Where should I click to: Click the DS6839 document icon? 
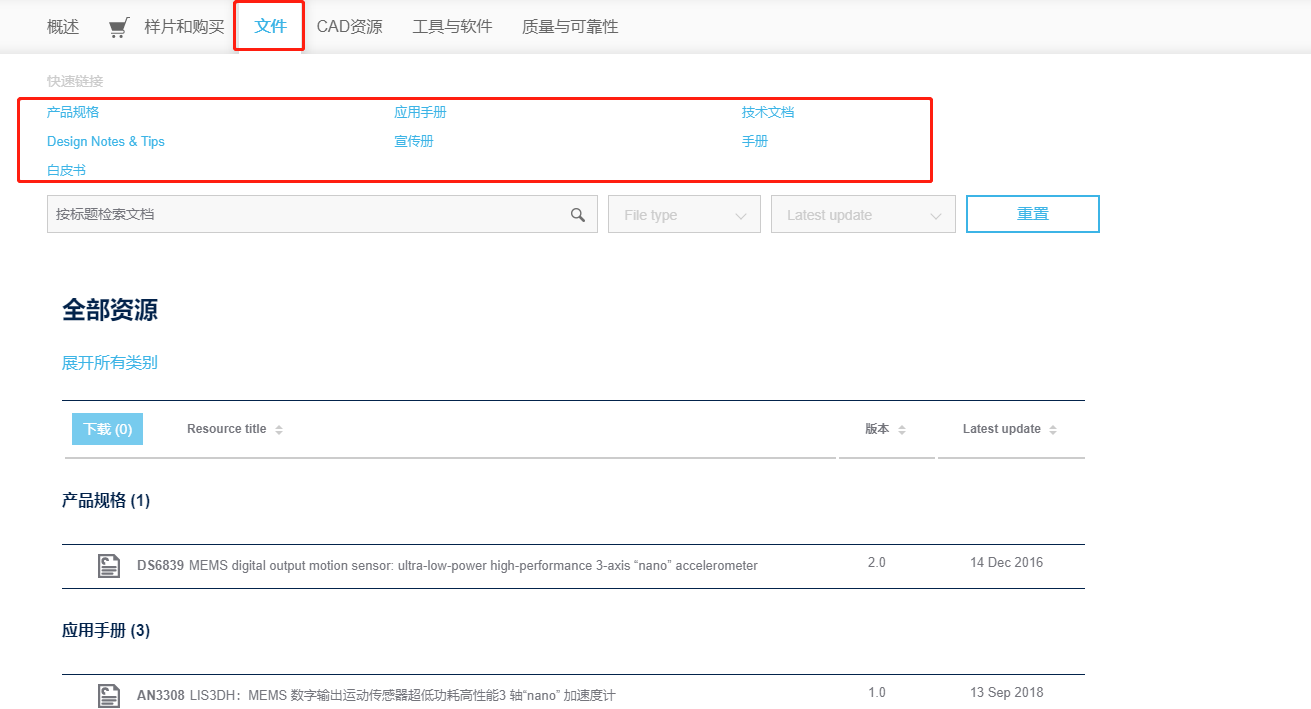click(x=109, y=566)
